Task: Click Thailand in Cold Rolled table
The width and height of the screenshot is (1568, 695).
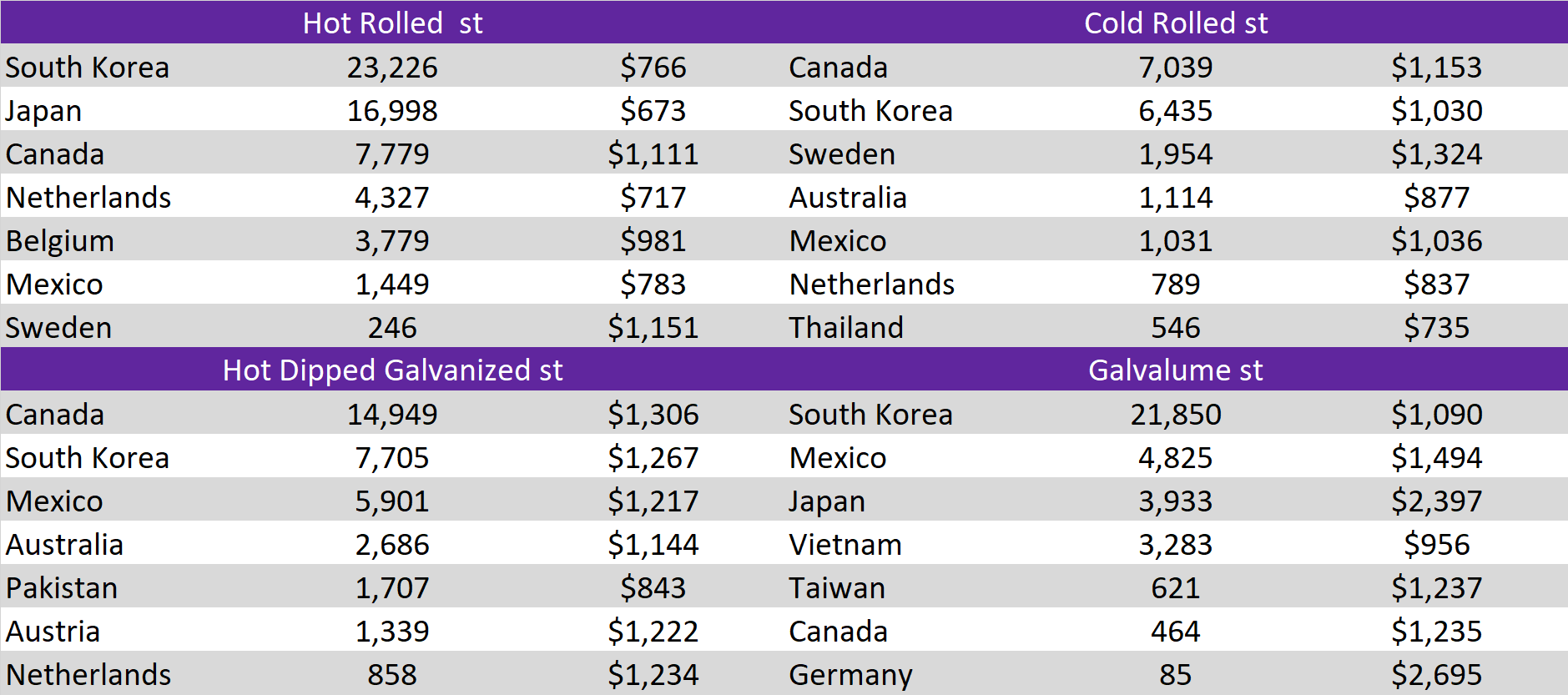Action: [x=846, y=327]
